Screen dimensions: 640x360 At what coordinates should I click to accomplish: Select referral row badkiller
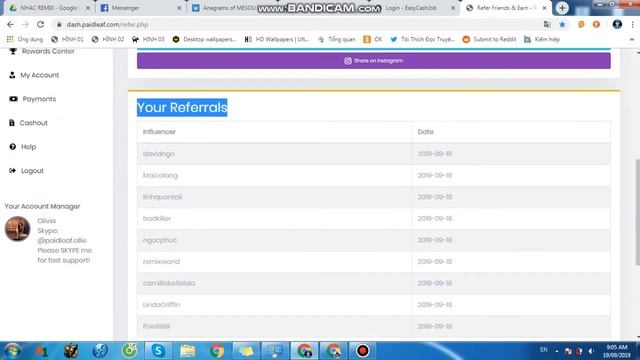point(373,219)
